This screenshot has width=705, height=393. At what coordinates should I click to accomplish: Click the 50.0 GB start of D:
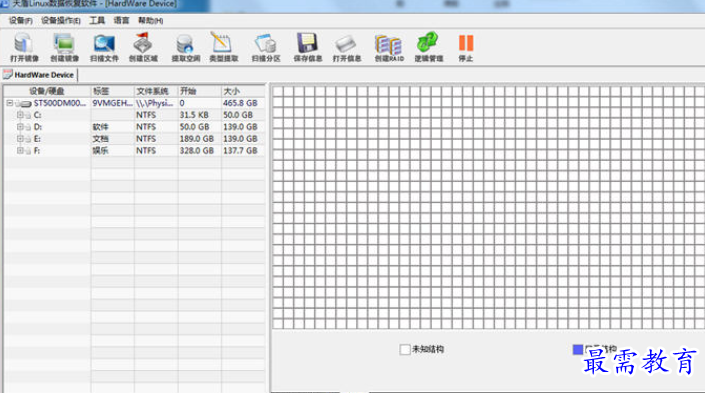[195, 127]
